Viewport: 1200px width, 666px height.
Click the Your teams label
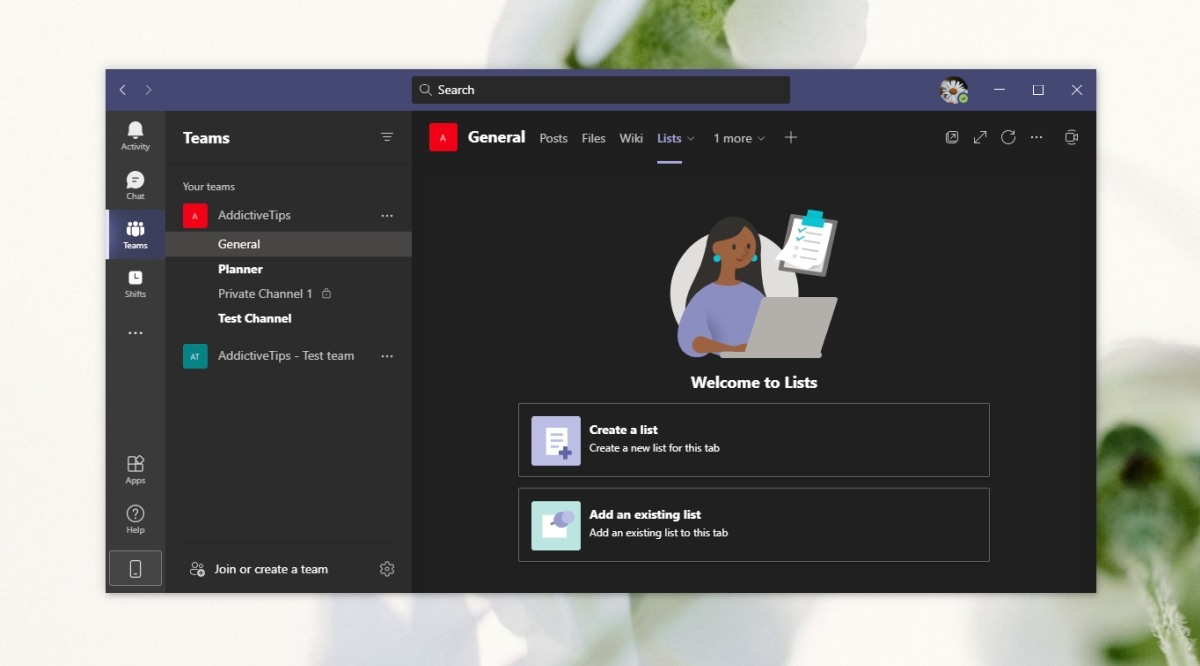(209, 187)
